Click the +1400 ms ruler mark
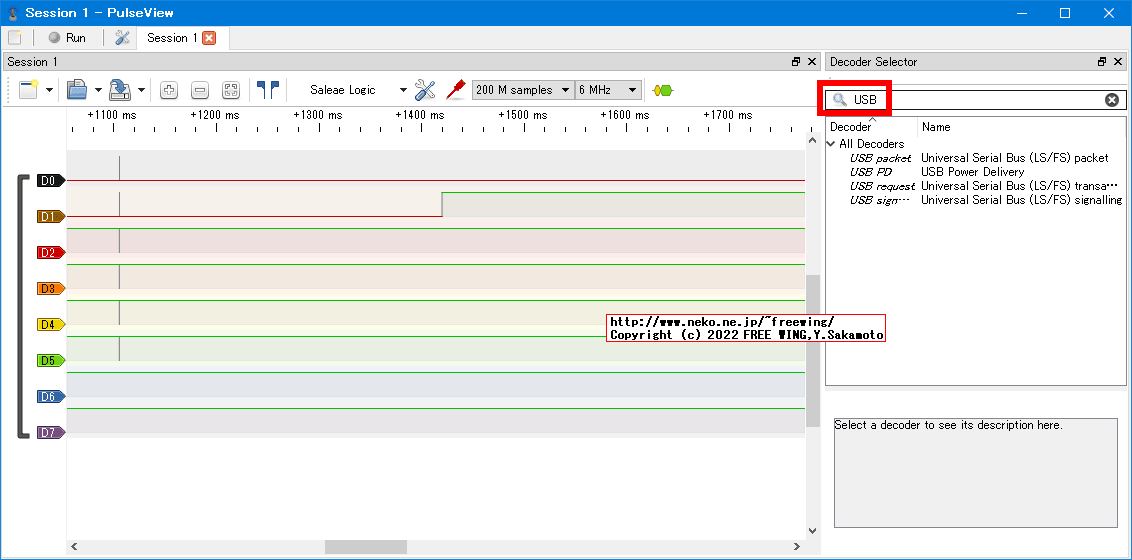1132x560 pixels. pyautogui.click(x=419, y=115)
